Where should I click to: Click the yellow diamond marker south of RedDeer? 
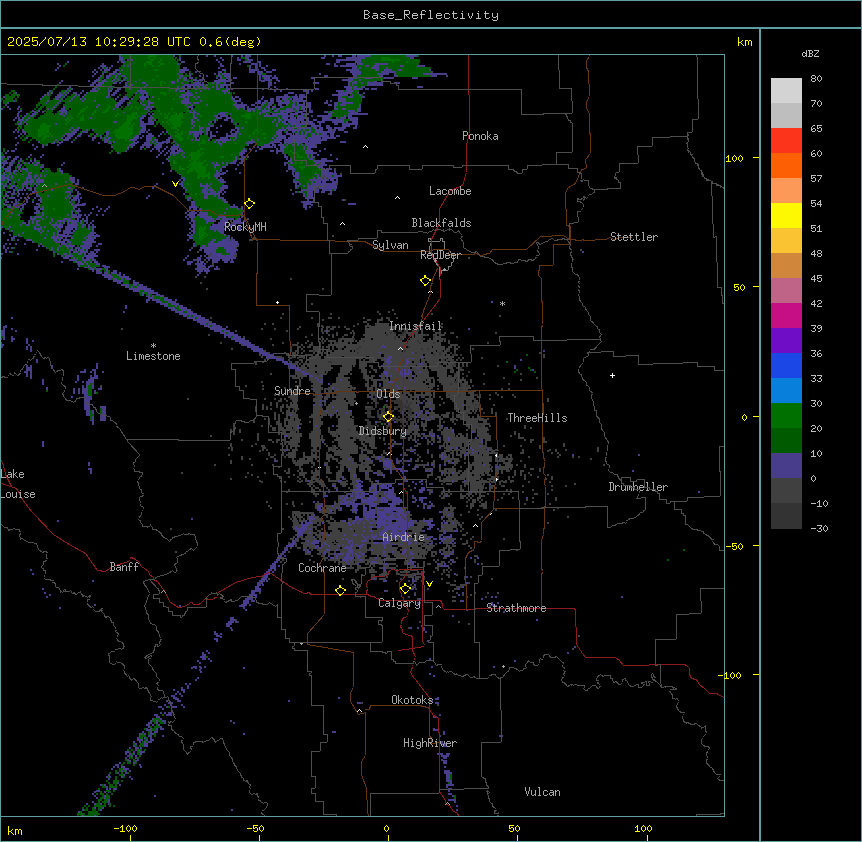click(426, 281)
